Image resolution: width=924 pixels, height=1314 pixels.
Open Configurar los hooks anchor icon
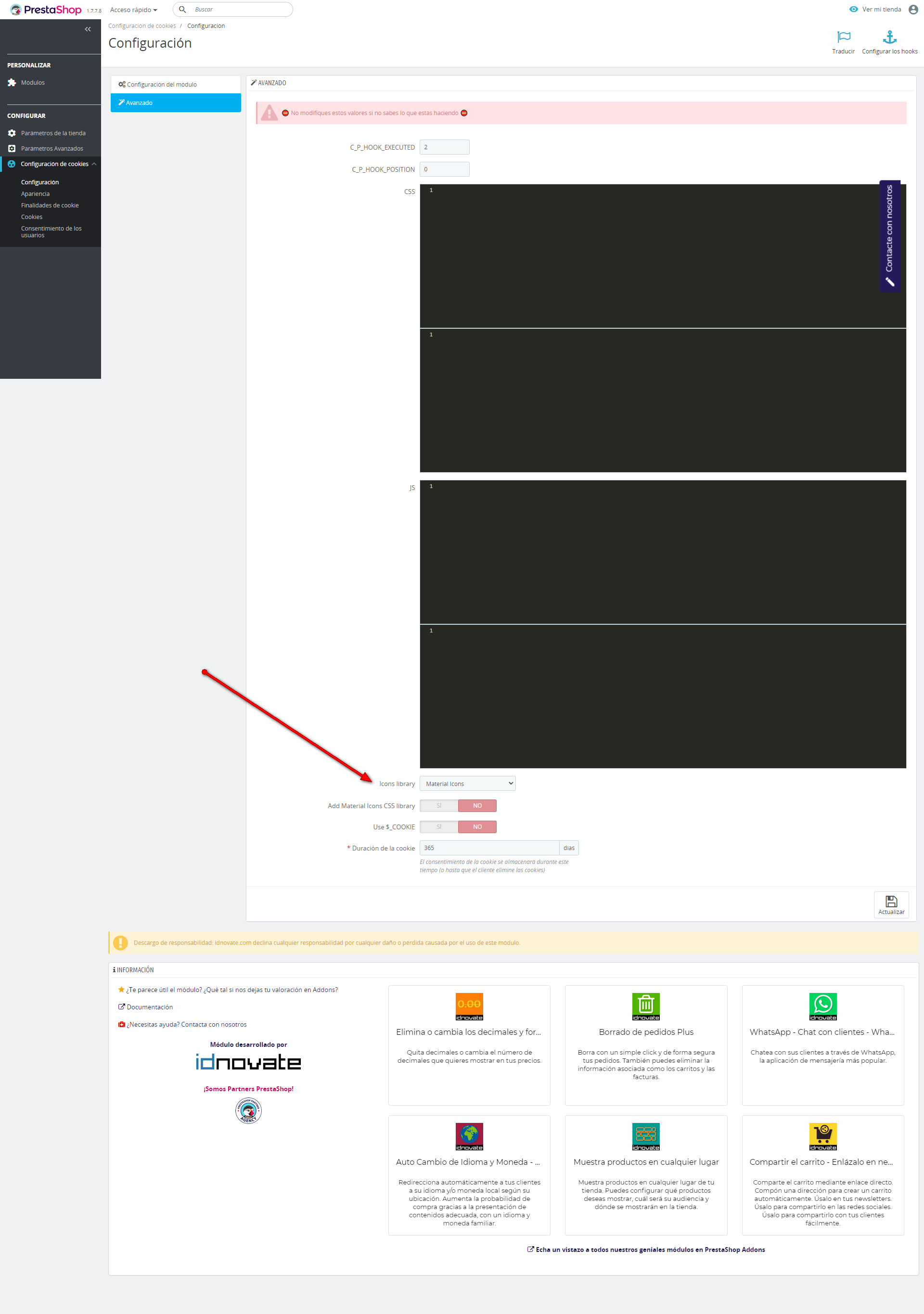889,37
